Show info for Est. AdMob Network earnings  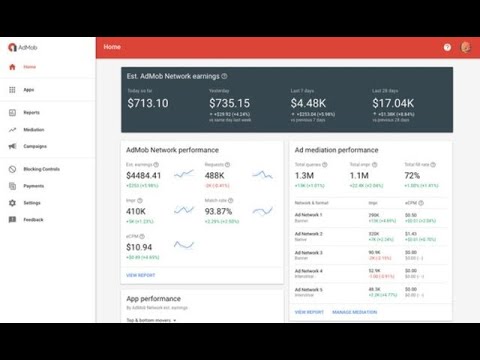[224, 76]
